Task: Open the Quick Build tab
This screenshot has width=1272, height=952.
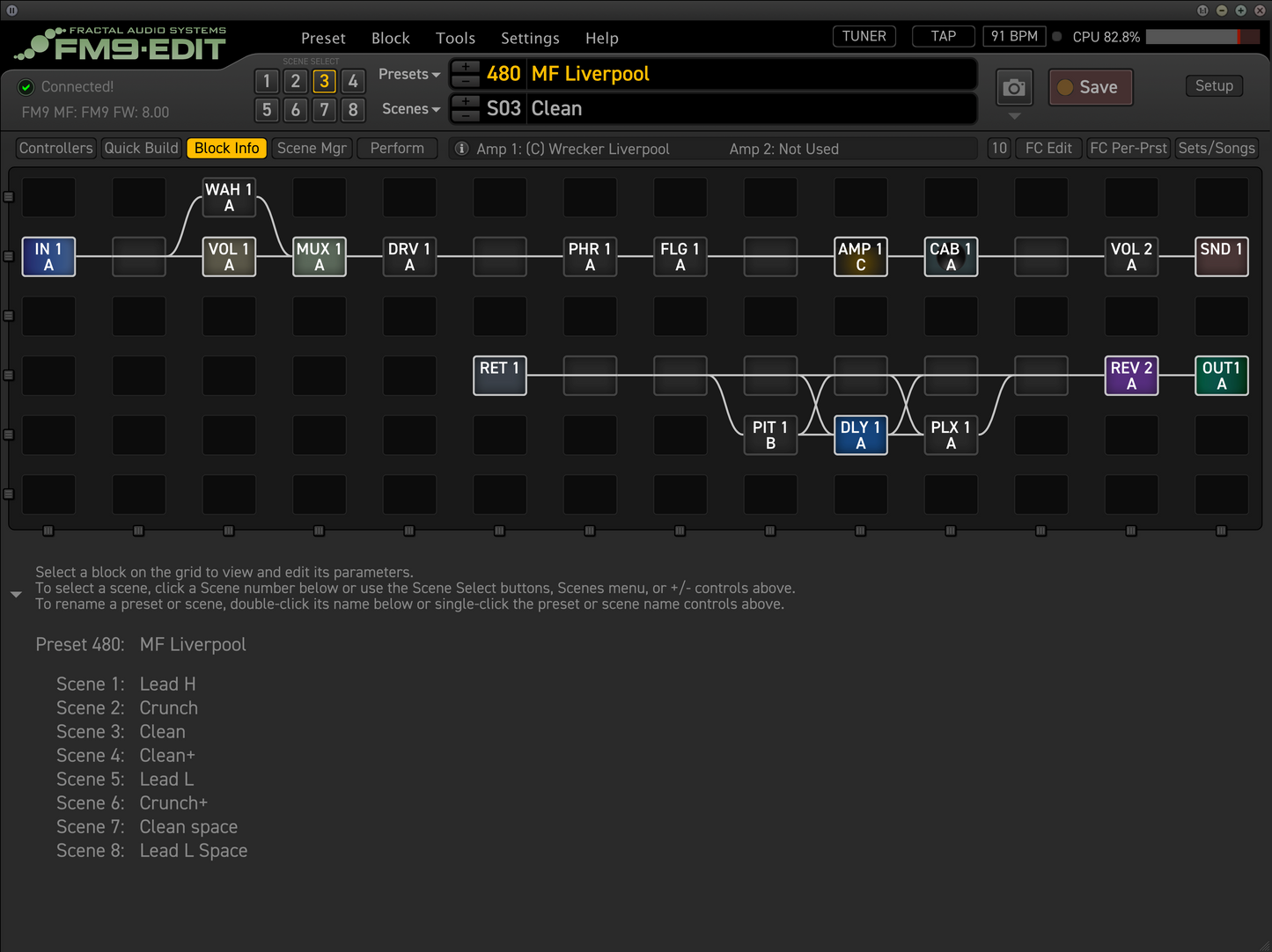Action: coord(141,149)
